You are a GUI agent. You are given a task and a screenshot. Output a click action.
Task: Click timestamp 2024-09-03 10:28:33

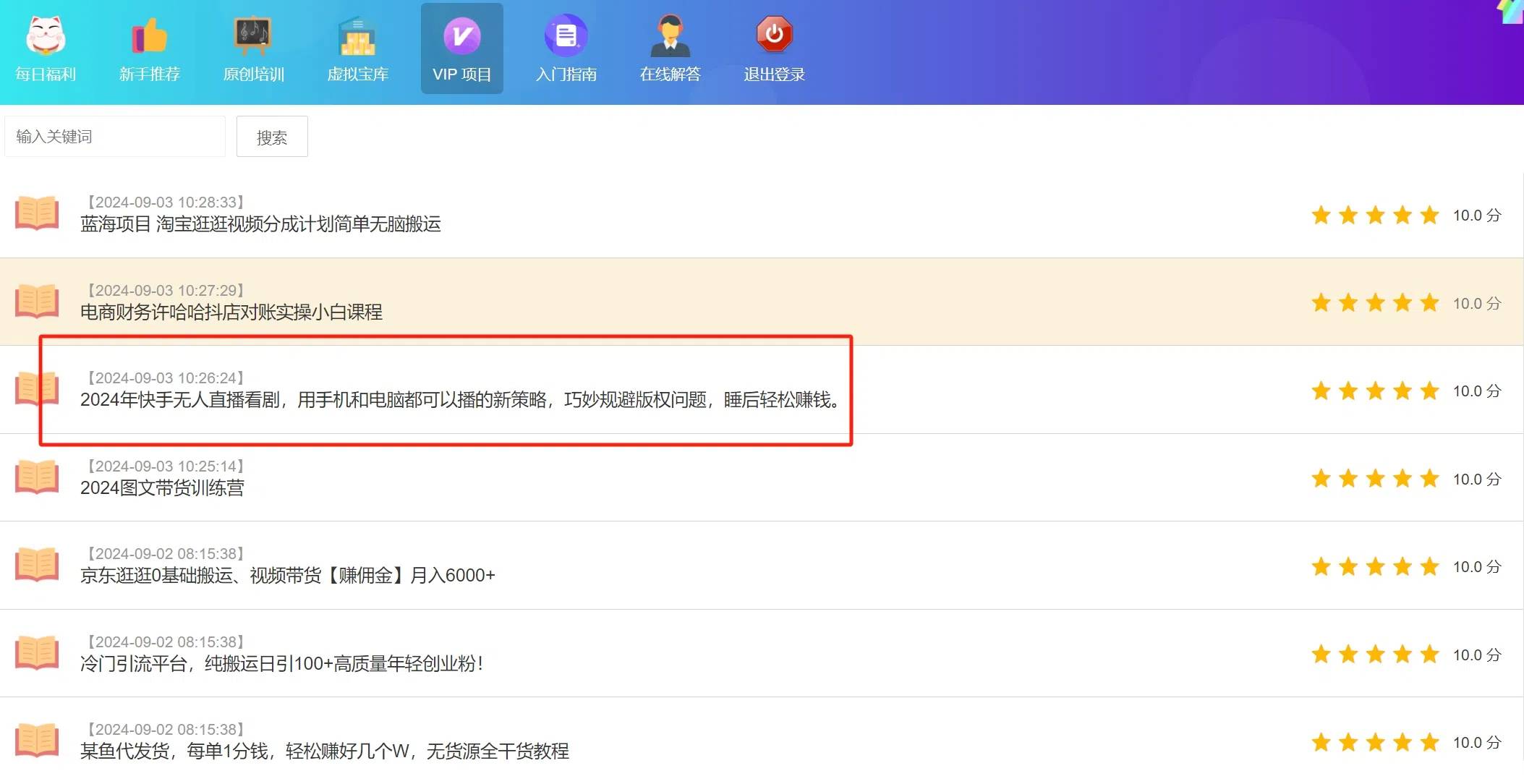point(166,203)
